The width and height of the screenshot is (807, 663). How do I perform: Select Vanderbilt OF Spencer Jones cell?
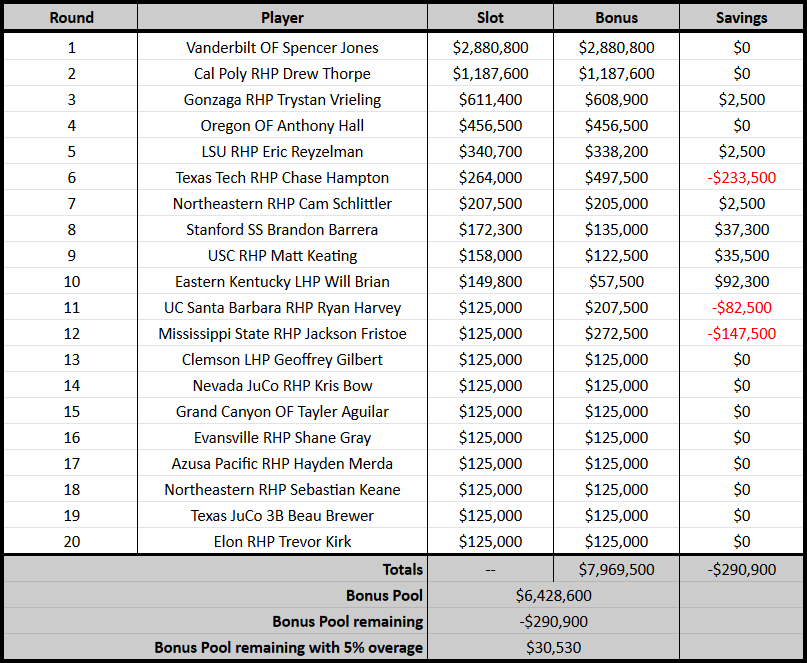tap(283, 47)
